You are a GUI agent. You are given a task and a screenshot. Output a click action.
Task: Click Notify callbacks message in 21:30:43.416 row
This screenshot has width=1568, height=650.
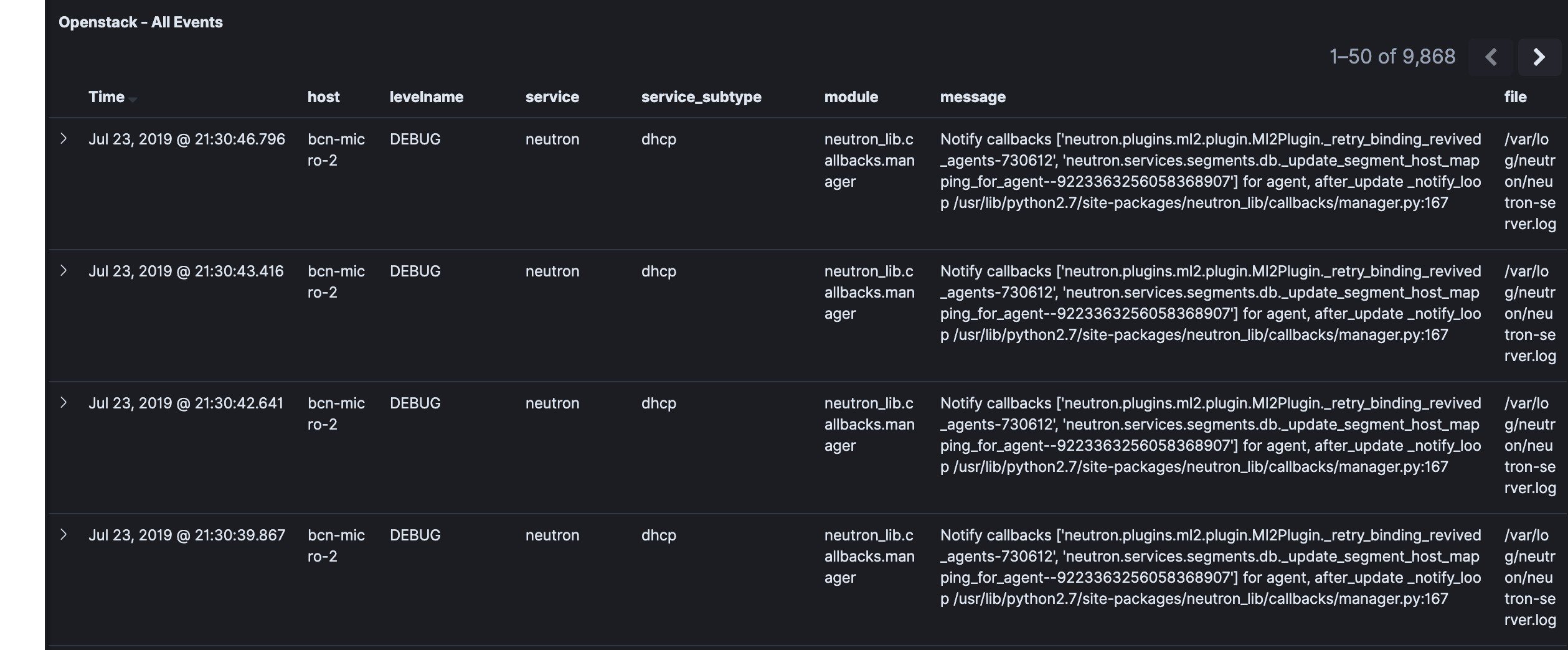1211,303
